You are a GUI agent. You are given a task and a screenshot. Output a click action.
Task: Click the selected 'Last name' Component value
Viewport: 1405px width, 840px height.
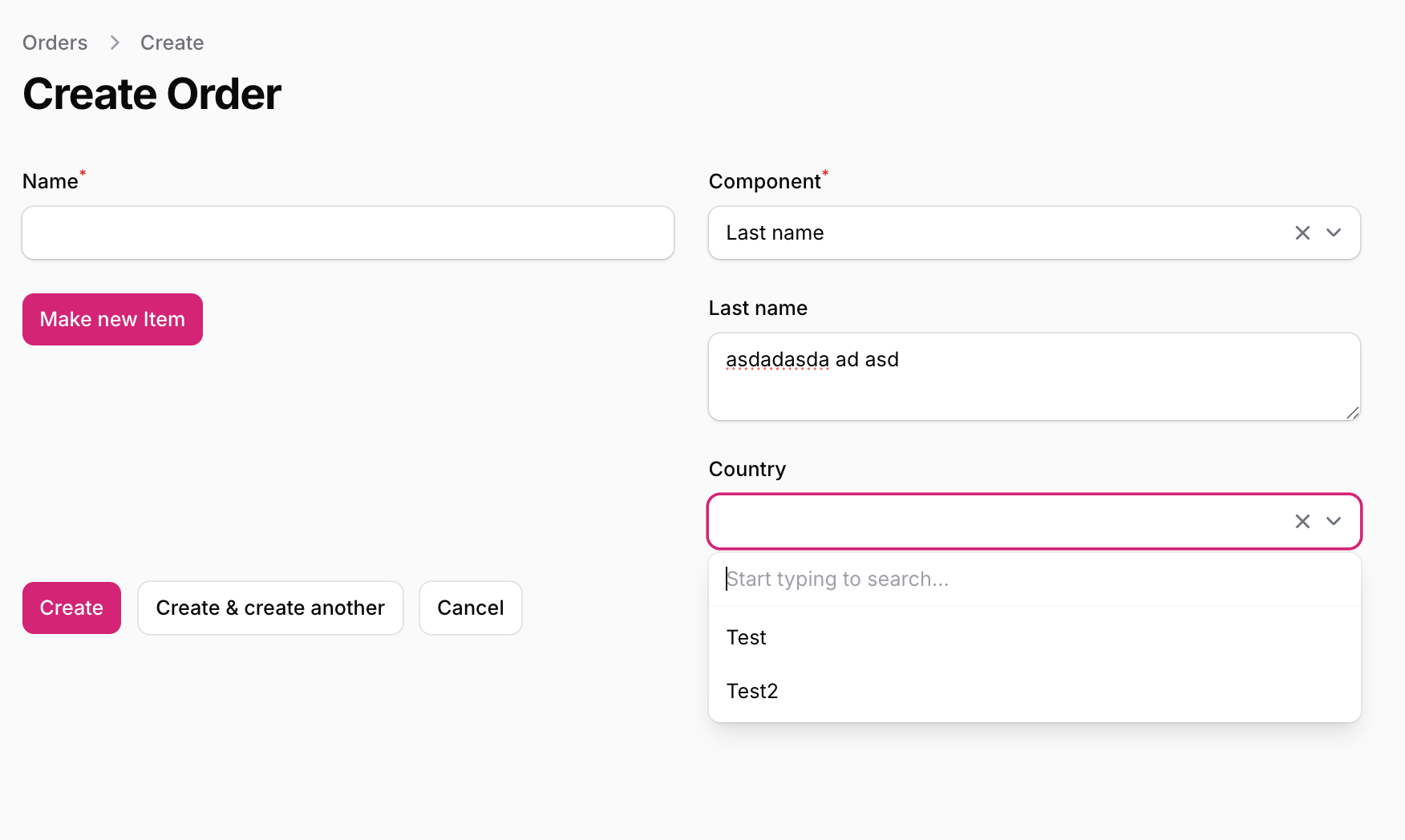(x=775, y=232)
